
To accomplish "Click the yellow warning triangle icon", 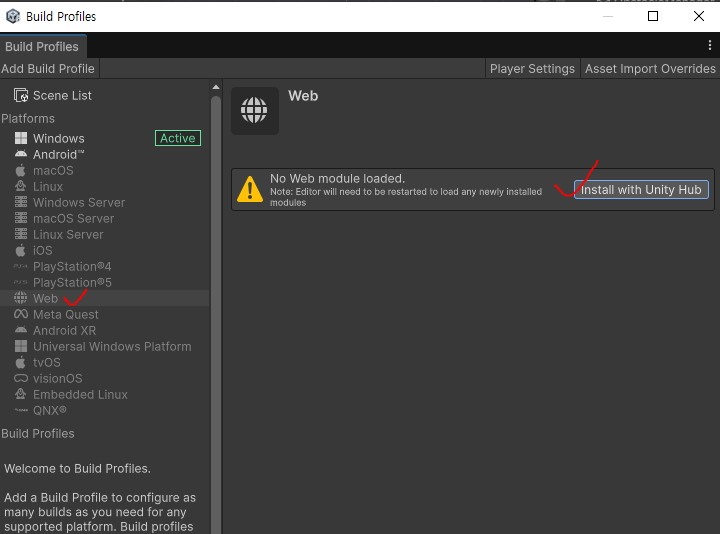I will point(250,189).
